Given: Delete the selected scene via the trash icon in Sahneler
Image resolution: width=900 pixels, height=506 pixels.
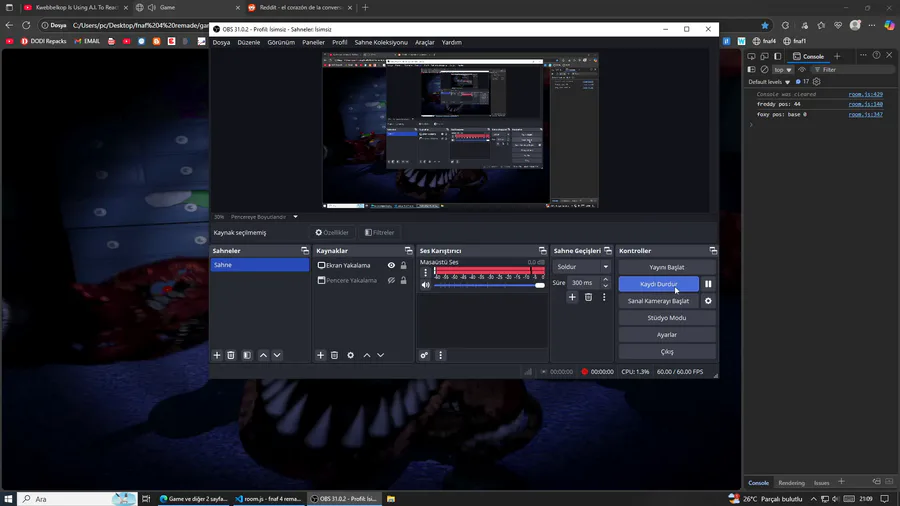Looking at the screenshot, I should pyautogui.click(x=231, y=355).
